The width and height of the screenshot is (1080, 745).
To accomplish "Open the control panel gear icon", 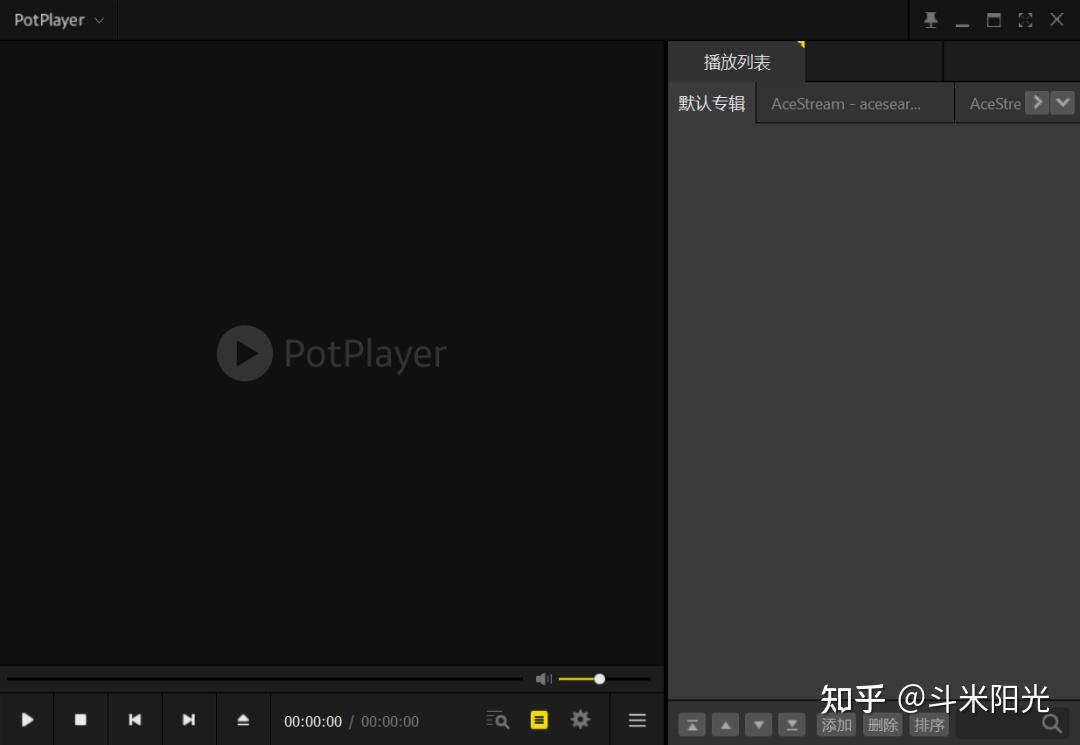I will tap(581, 720).
